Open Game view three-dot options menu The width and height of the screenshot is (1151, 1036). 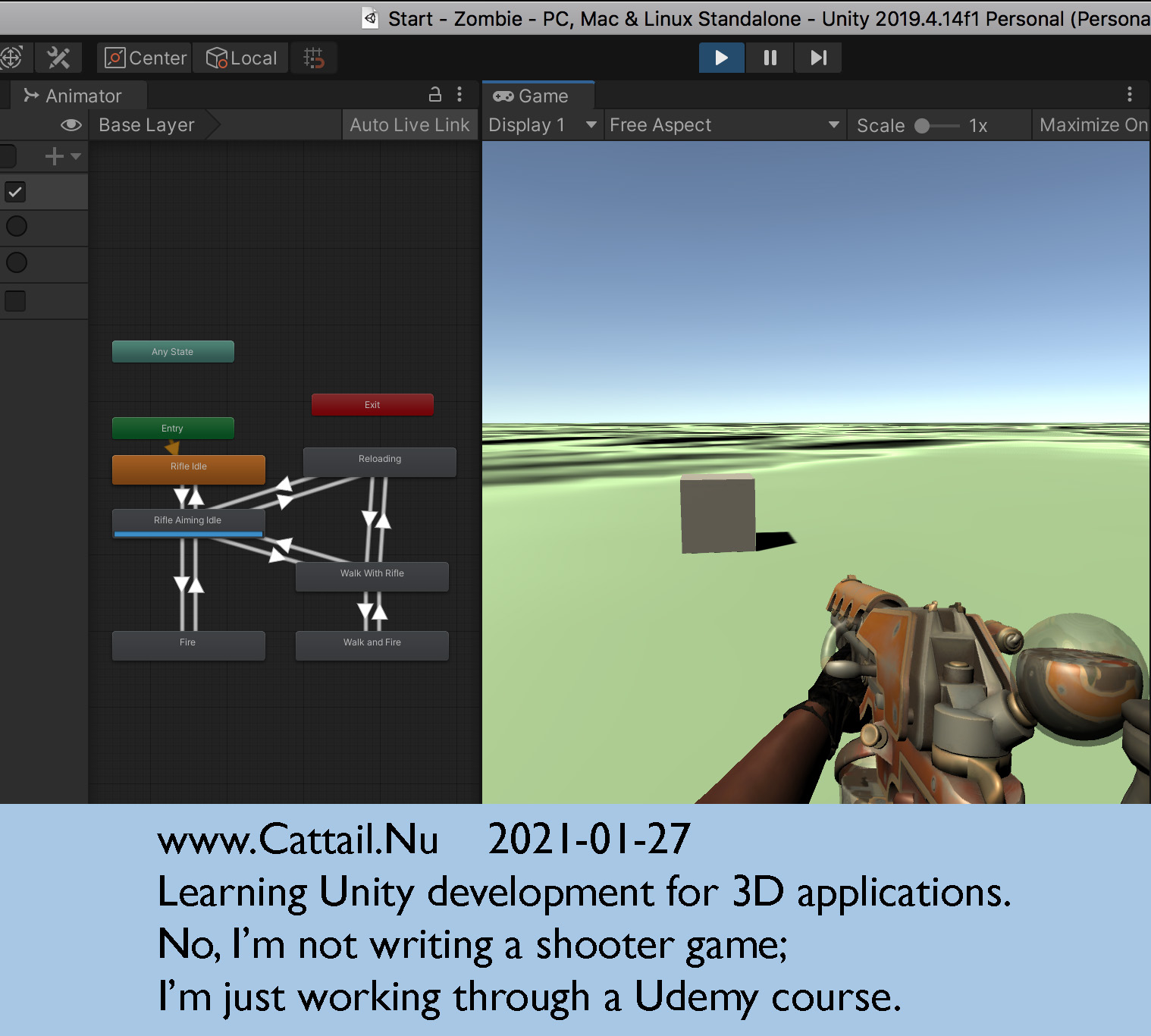1130,95
